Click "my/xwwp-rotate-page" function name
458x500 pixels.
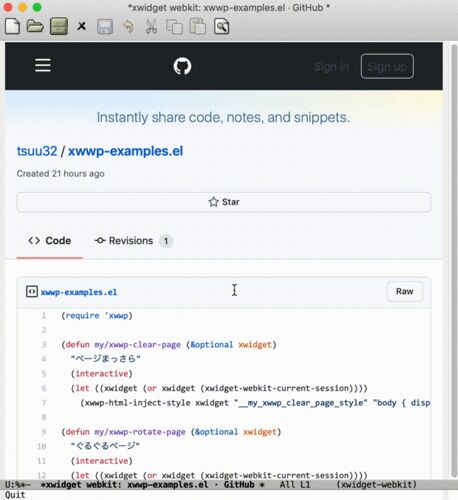[140, 432]
